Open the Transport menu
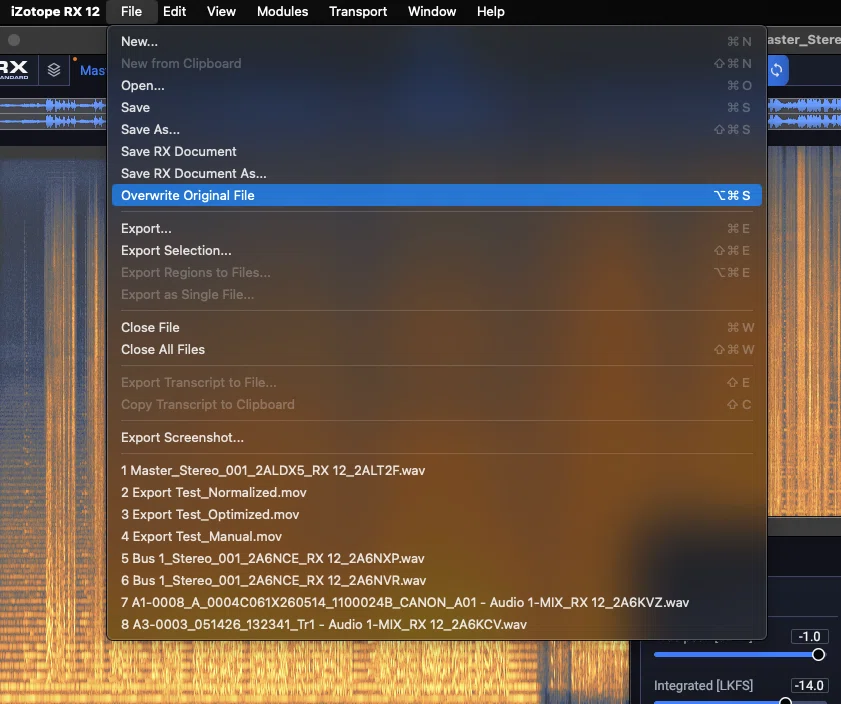Viewport: 841px width, 704px height. coord(358,11)
